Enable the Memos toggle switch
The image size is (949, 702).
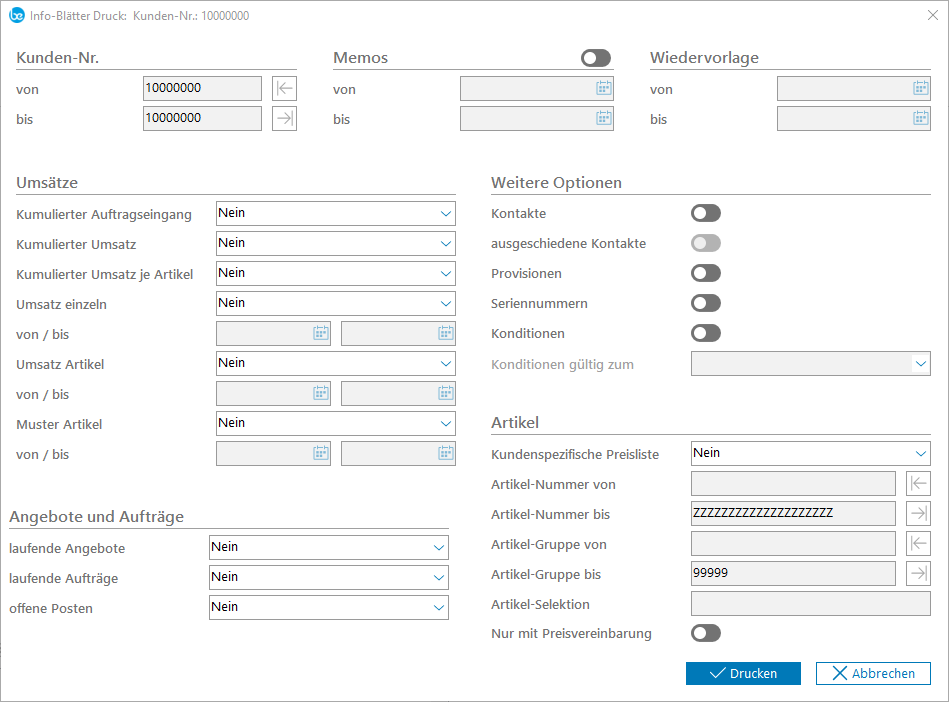click(x=596, y=58)
